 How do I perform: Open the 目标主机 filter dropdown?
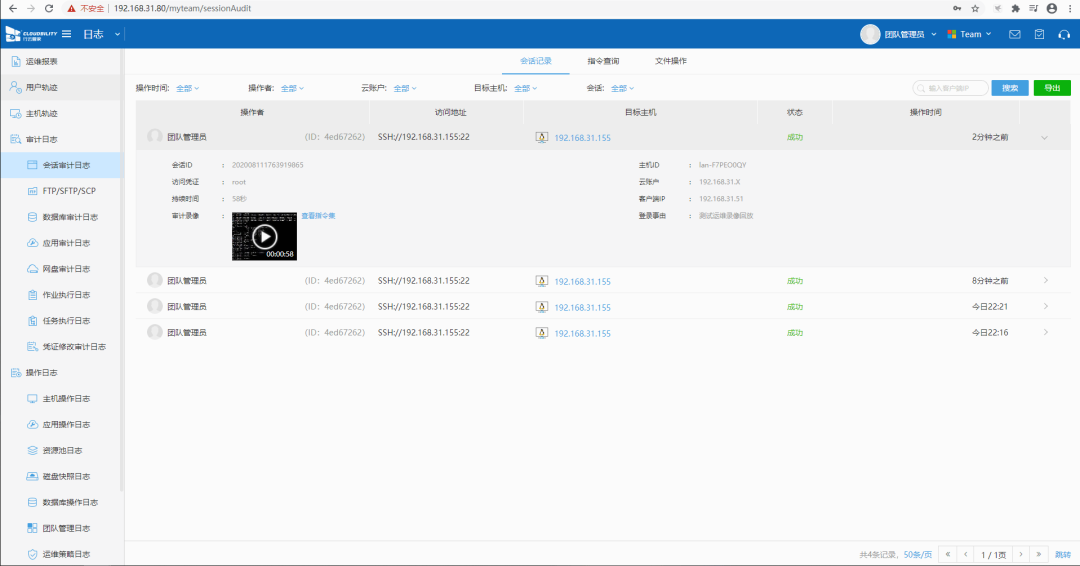click(x=526, y=88)
